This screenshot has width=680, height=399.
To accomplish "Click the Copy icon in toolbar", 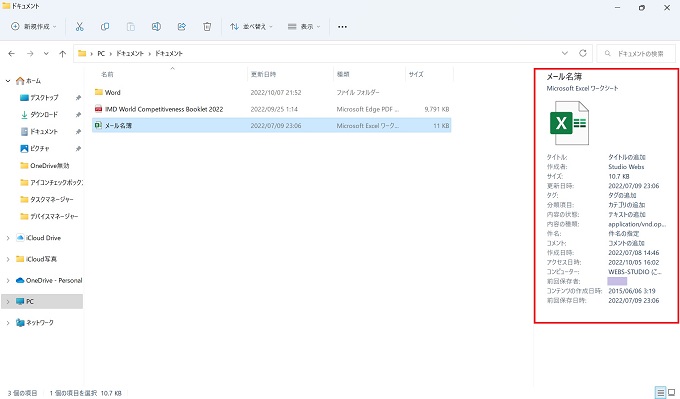I will pos(105,26).
